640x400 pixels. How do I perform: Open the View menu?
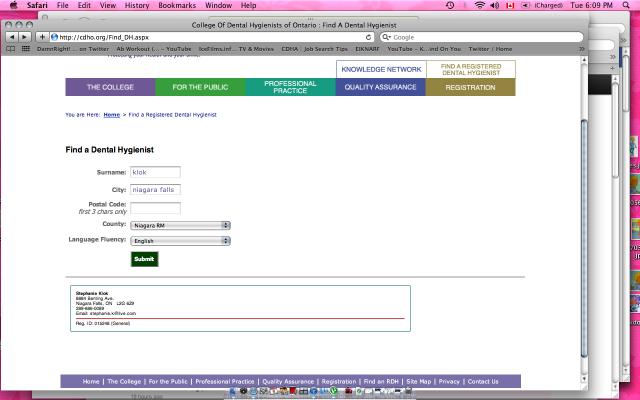pyautogui.click(x=108, y=5)
